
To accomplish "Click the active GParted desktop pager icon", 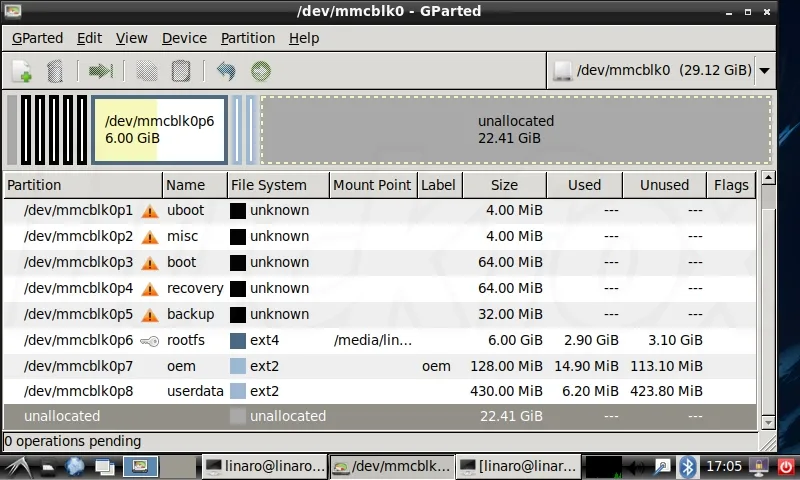I will click(x=140, y=466).
